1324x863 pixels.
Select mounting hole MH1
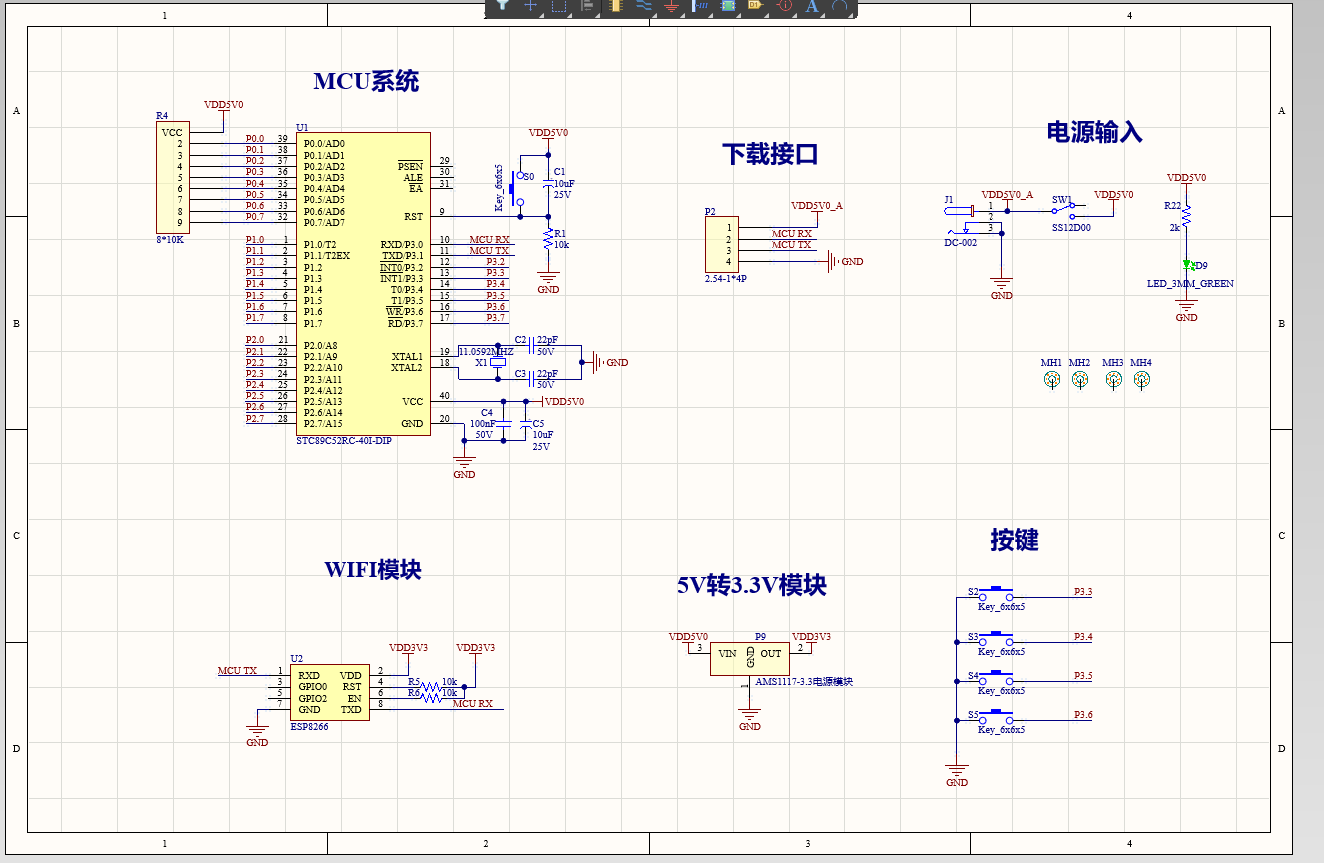coord(1052,380)
